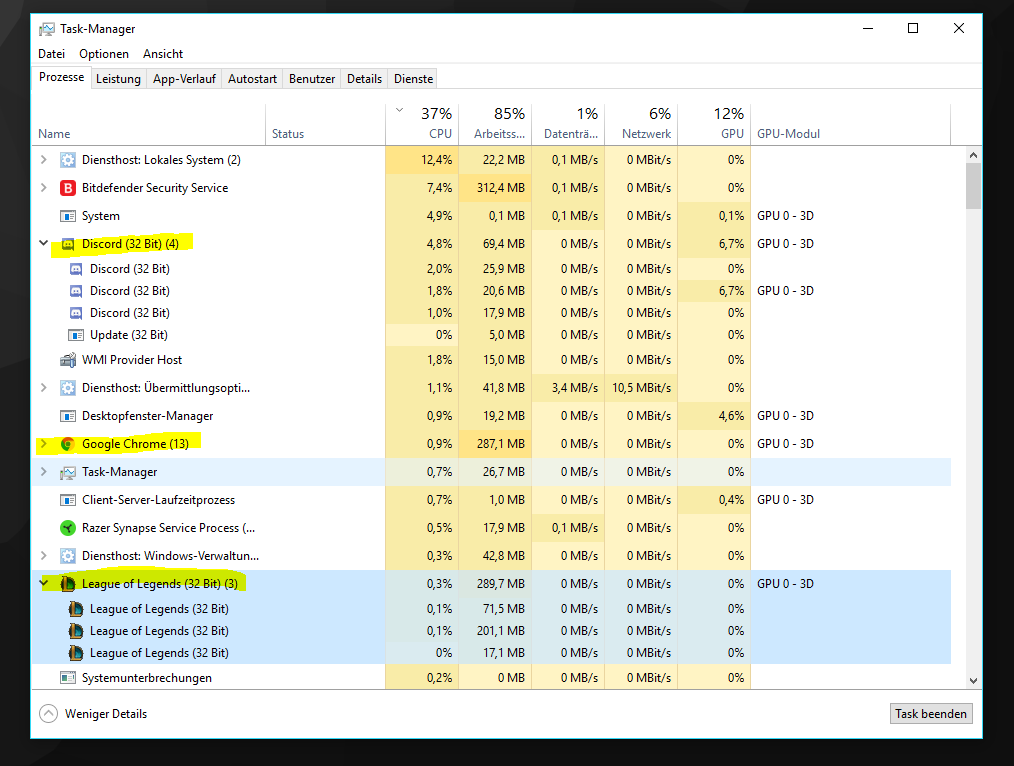Expand Diensthost: Windows-Verwaltun... group
Viewport: 1014px width, 766px height.
point(43,556)
